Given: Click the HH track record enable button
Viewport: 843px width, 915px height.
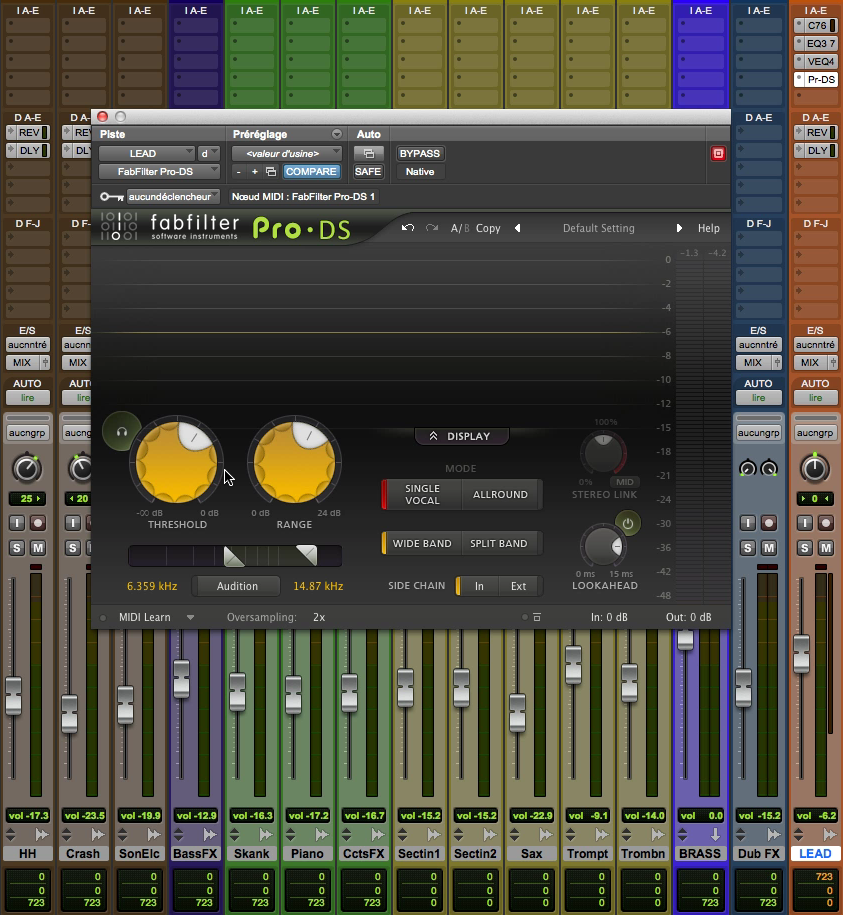Looking at the screenshot, I should pos(38,523).
